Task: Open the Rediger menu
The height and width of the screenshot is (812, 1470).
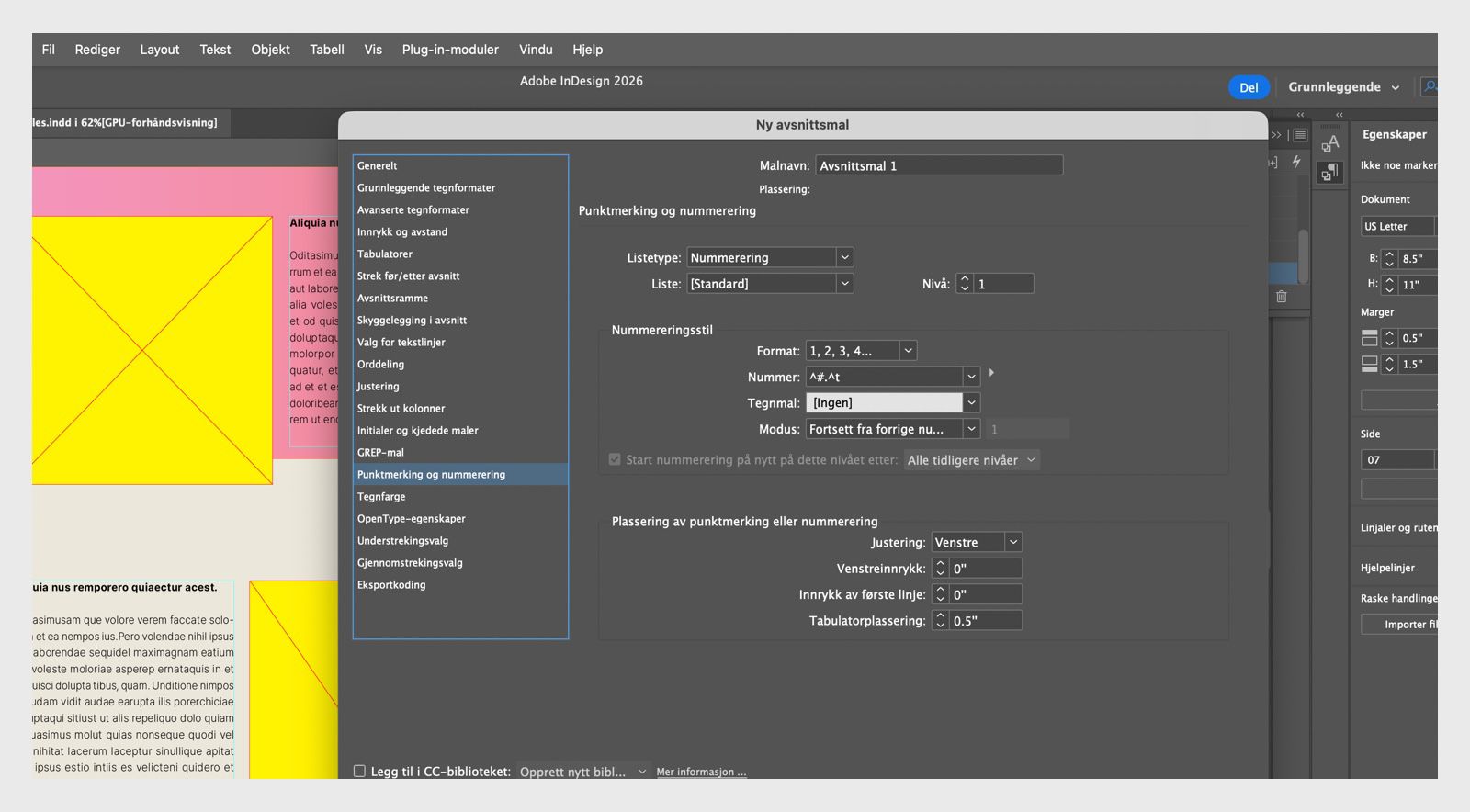Action: [97, 50]
